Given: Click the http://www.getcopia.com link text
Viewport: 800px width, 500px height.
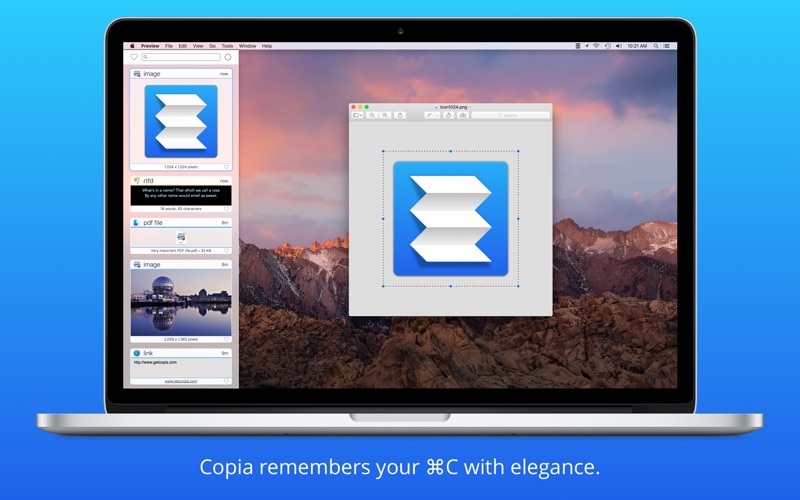Looking at the screenshot, I should click(155, 362).
